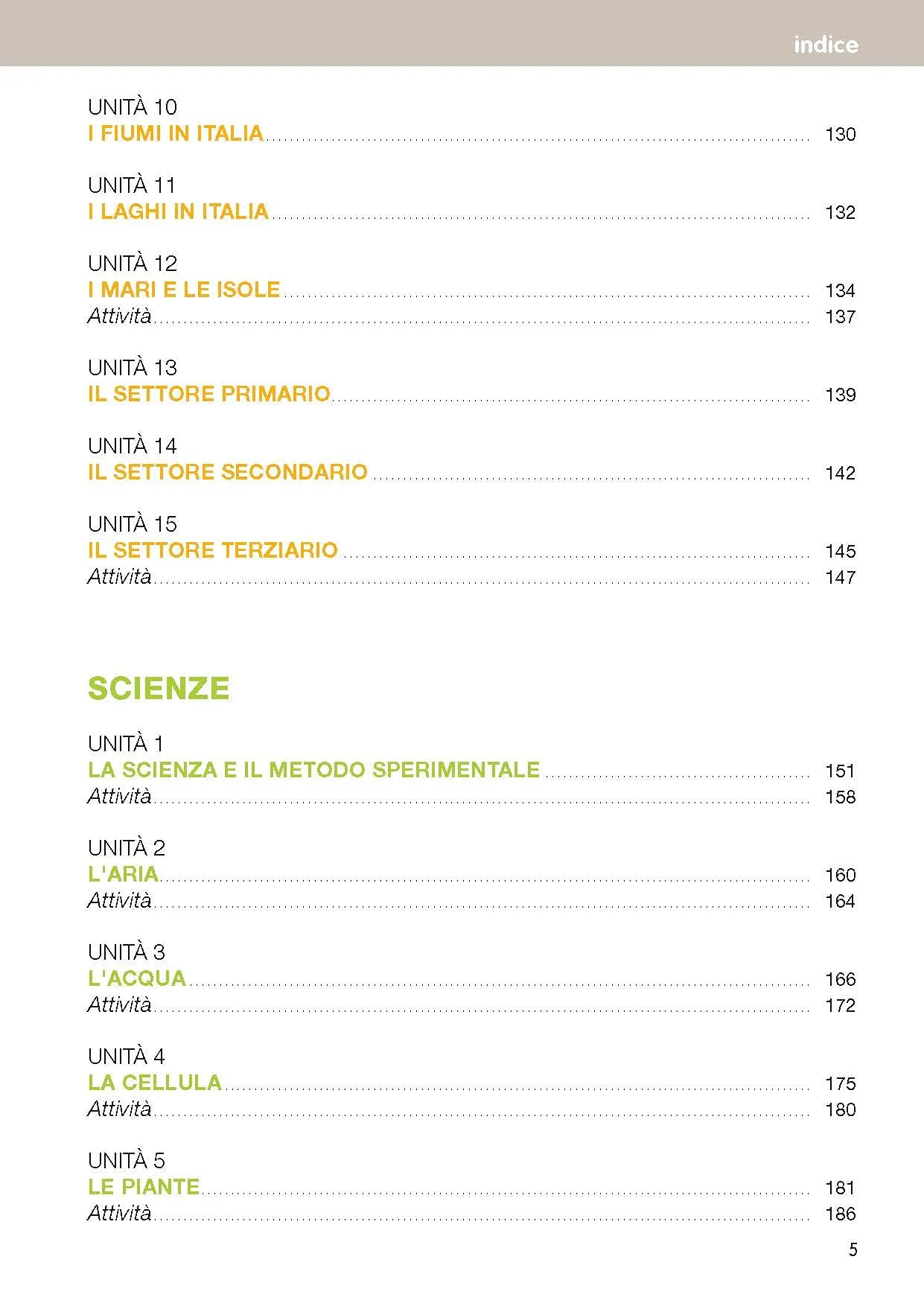Click the SCIENZE section heading
The height and width of the screenshot is (1306, 924).
[159, 688]
